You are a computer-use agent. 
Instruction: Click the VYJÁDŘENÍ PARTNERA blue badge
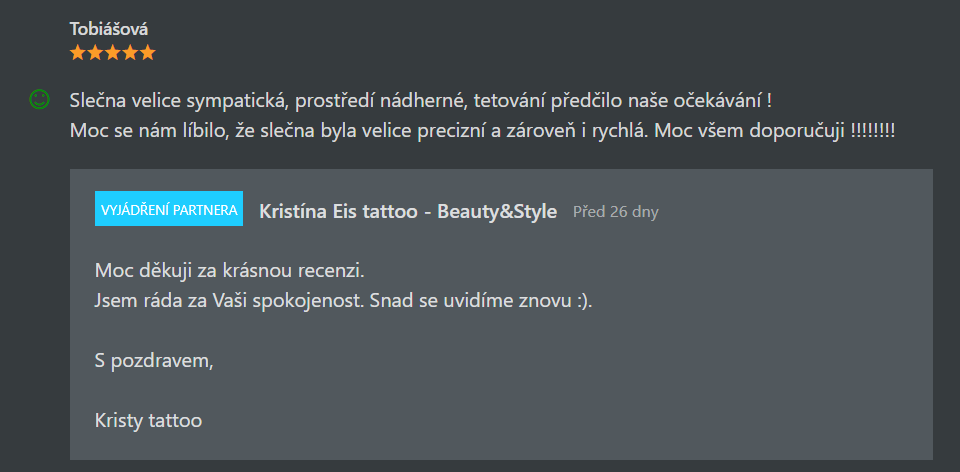pyautogui.click(x=169, y=209)
